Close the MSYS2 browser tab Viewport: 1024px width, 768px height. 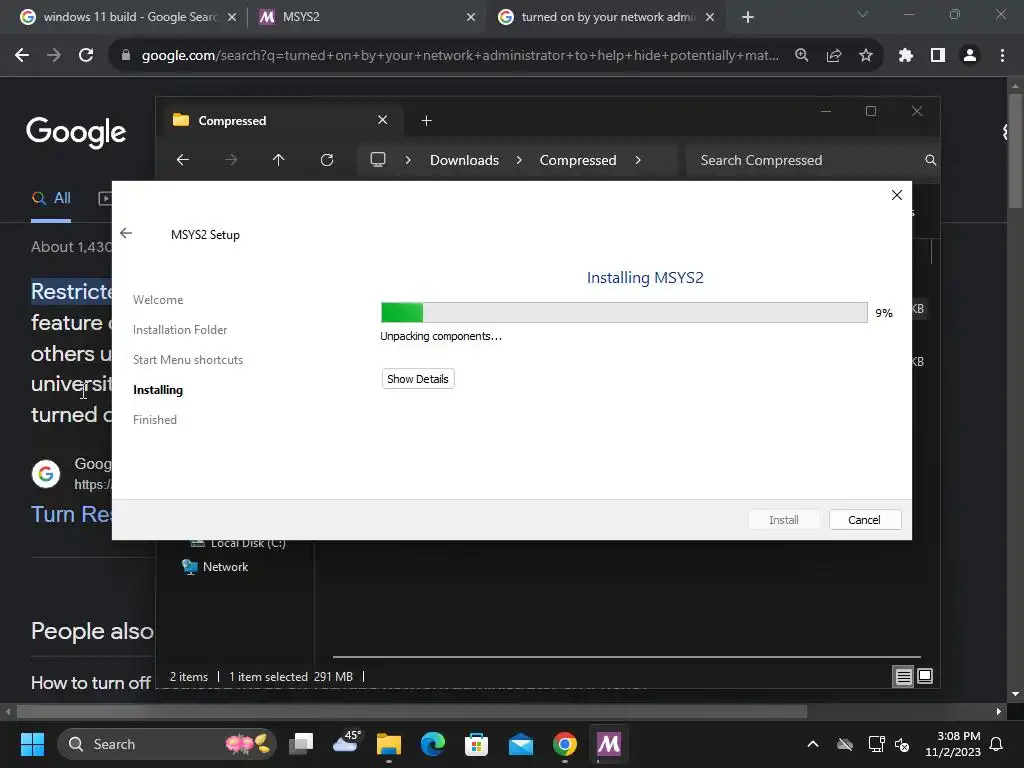[471, 17]
